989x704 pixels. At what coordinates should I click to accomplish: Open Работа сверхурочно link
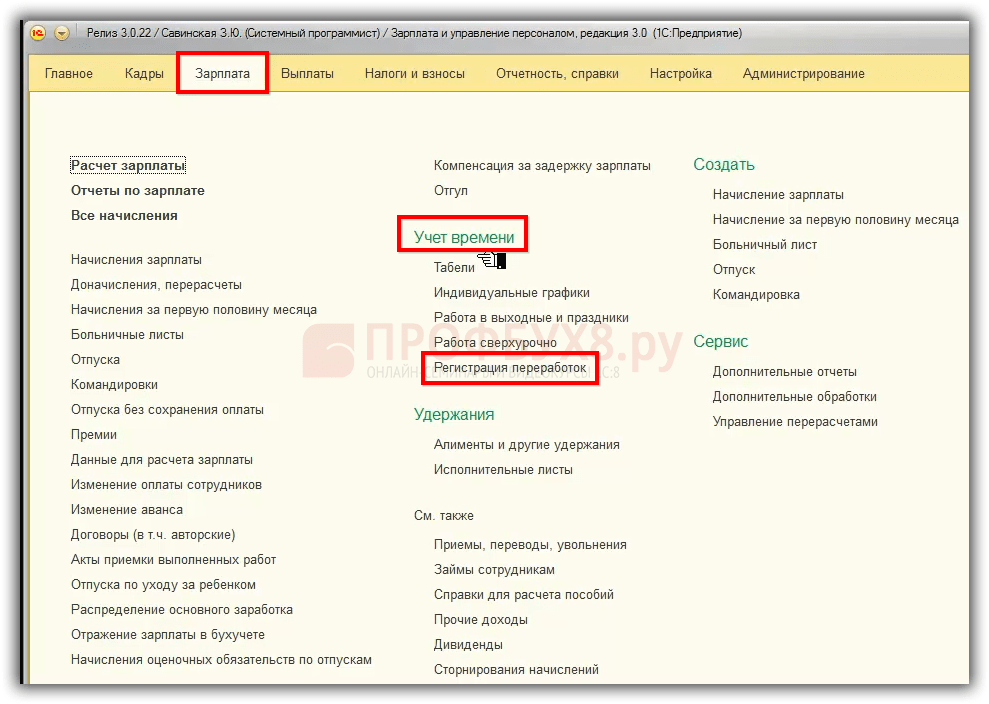[495, 343]
